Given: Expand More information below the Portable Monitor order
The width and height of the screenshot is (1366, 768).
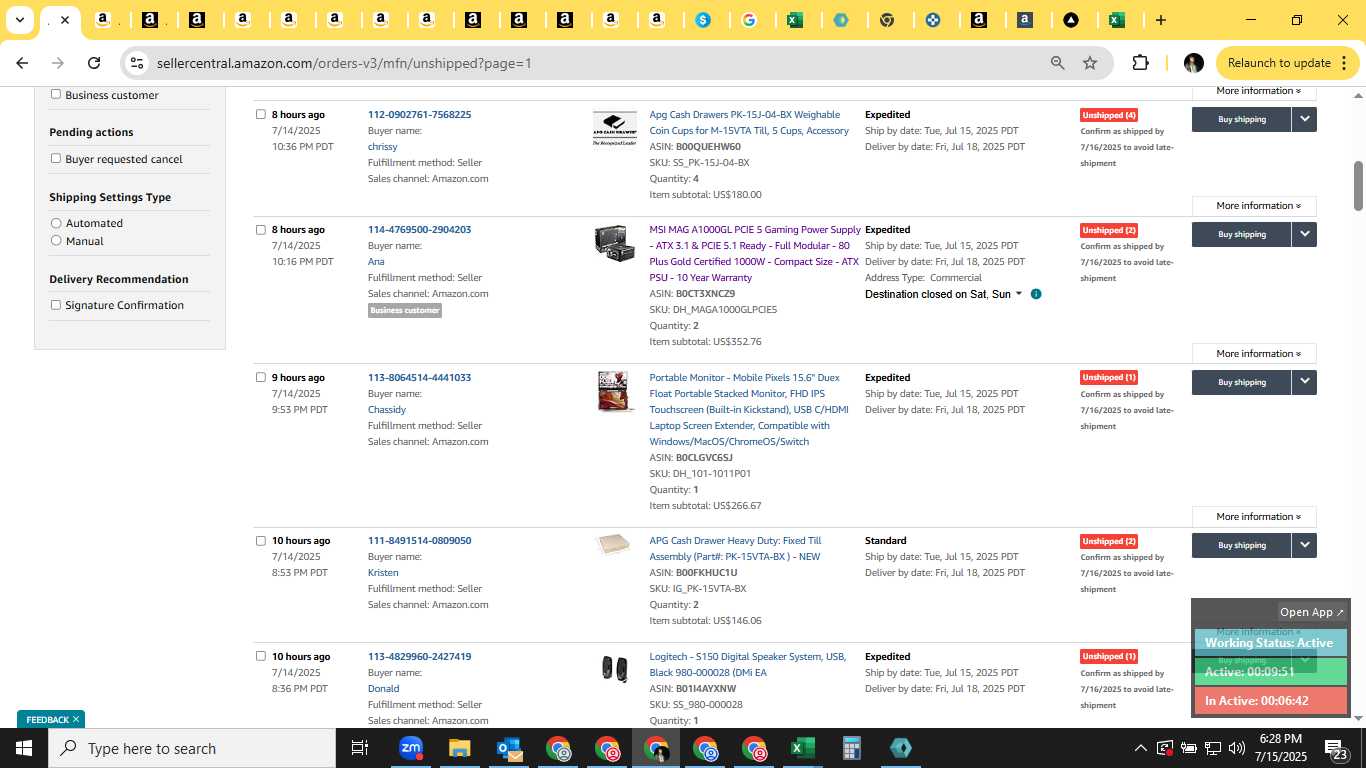Looking at the screenshot, I should 1254,517.
